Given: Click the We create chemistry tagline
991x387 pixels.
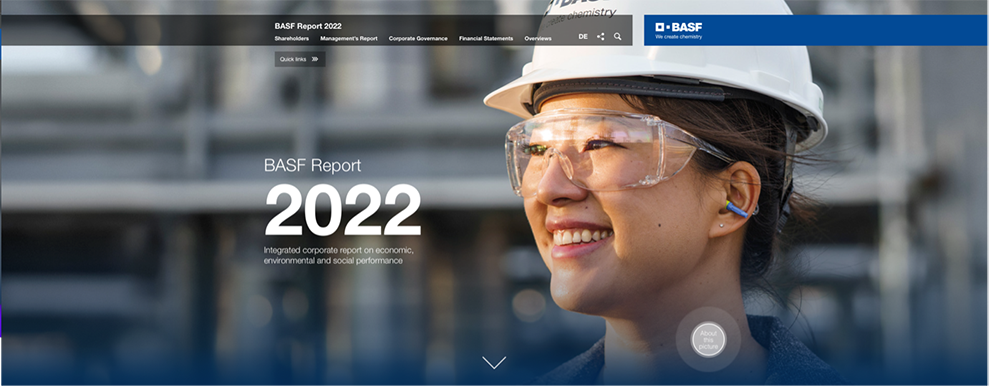Looking at the screenshot, I should coord(678,37).
